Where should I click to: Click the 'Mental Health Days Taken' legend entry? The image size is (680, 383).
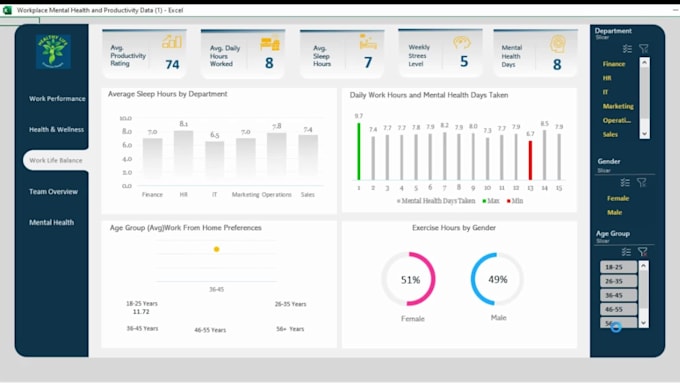pos(436,201)
